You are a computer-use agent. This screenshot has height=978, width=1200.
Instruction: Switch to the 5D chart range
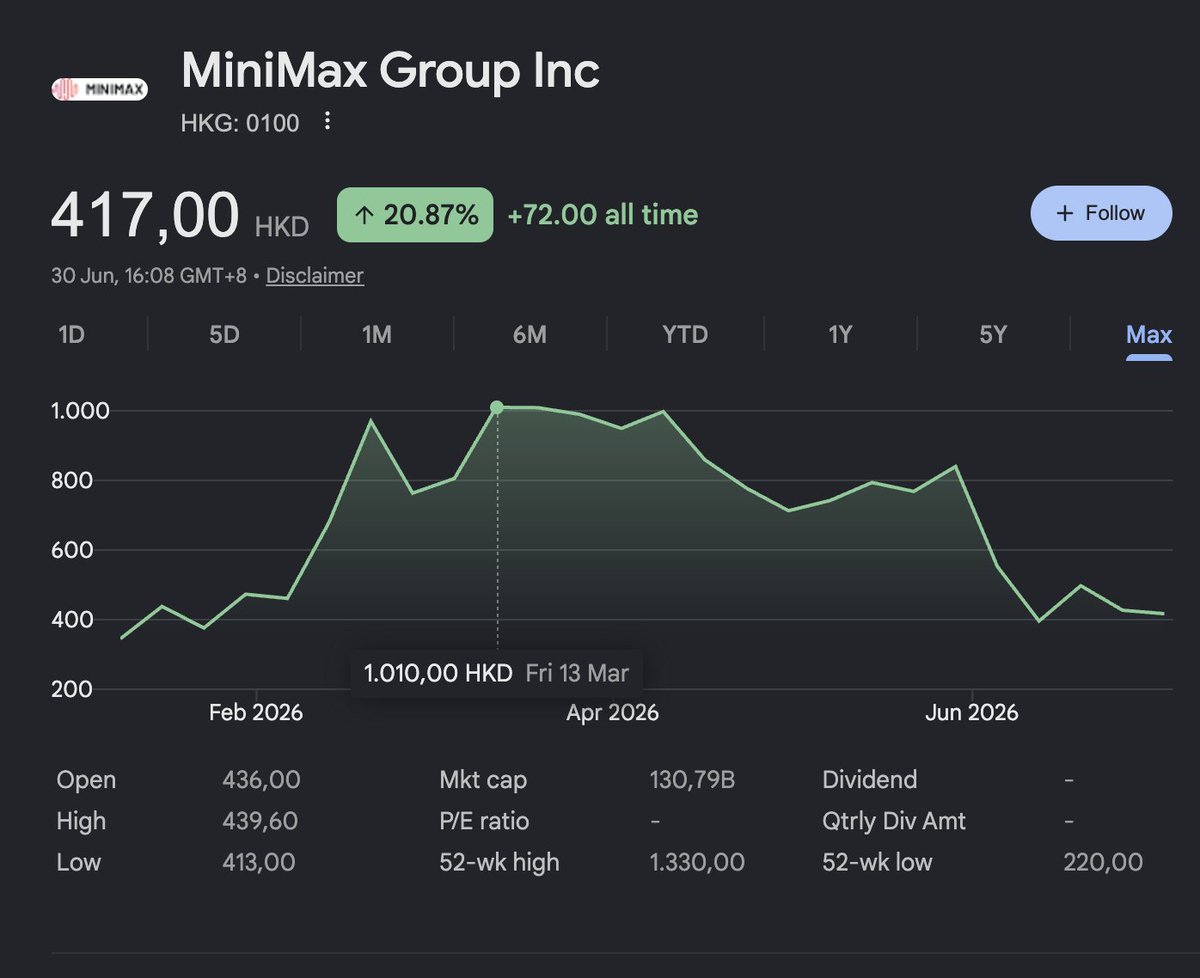pyautogui.click(x=224, y=334)
